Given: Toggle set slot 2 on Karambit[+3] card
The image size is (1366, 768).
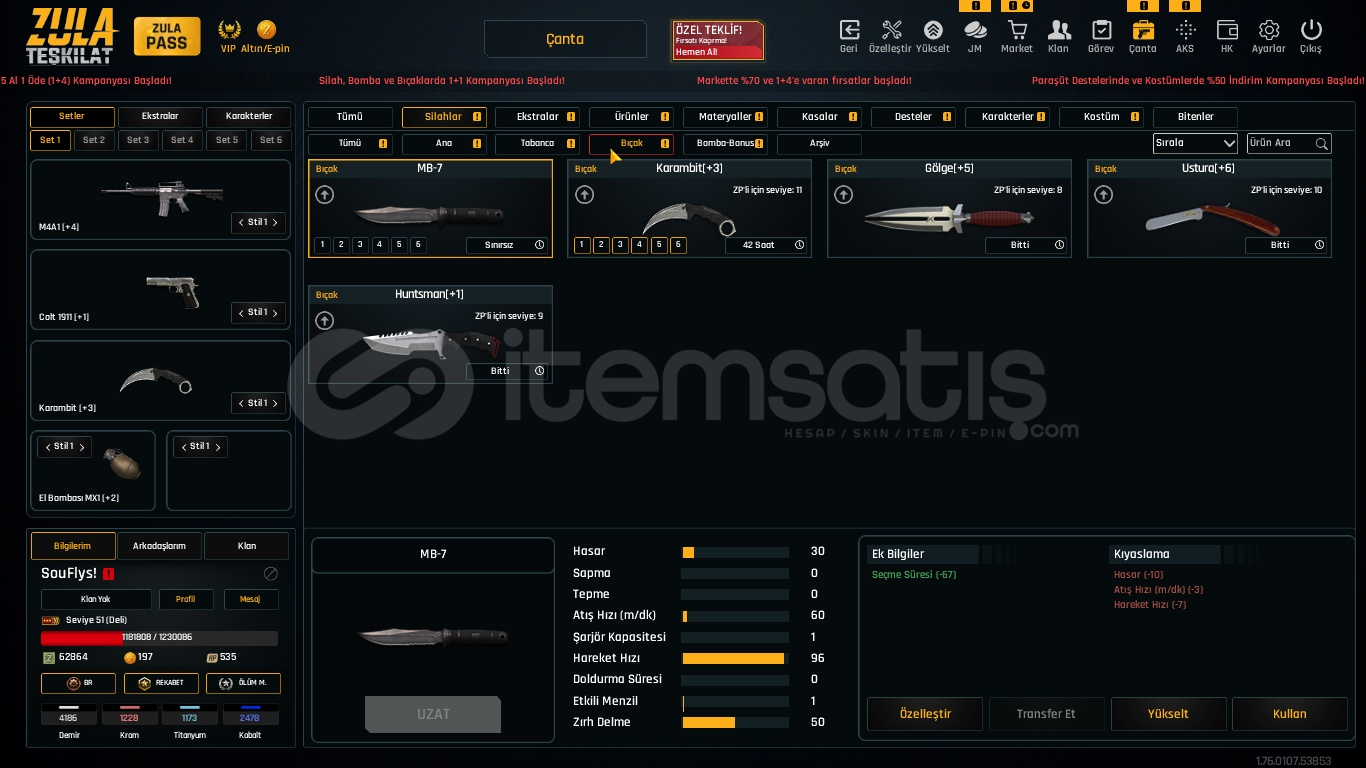Looking at the screenshot, I should pyautogui.click(x=601, y=245).
